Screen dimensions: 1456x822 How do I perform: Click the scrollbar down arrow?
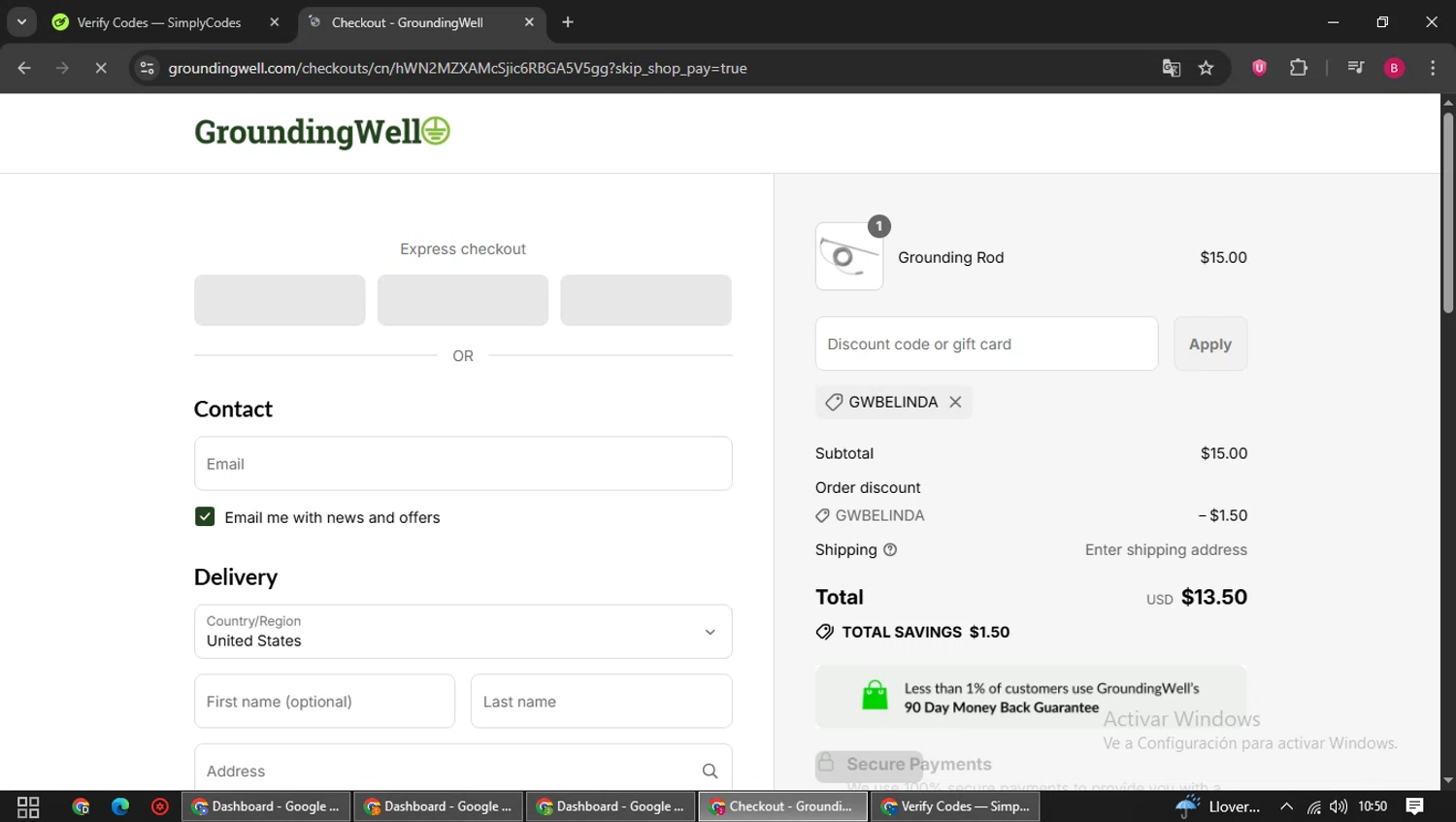click(1447, 780)
